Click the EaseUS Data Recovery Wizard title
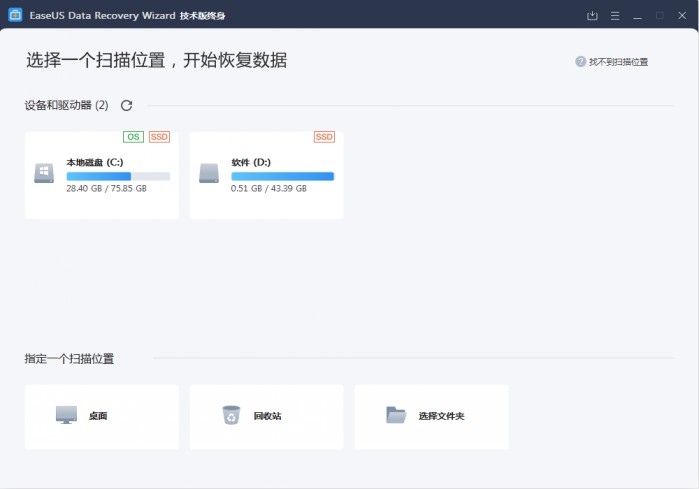 [x=103, y=16]
